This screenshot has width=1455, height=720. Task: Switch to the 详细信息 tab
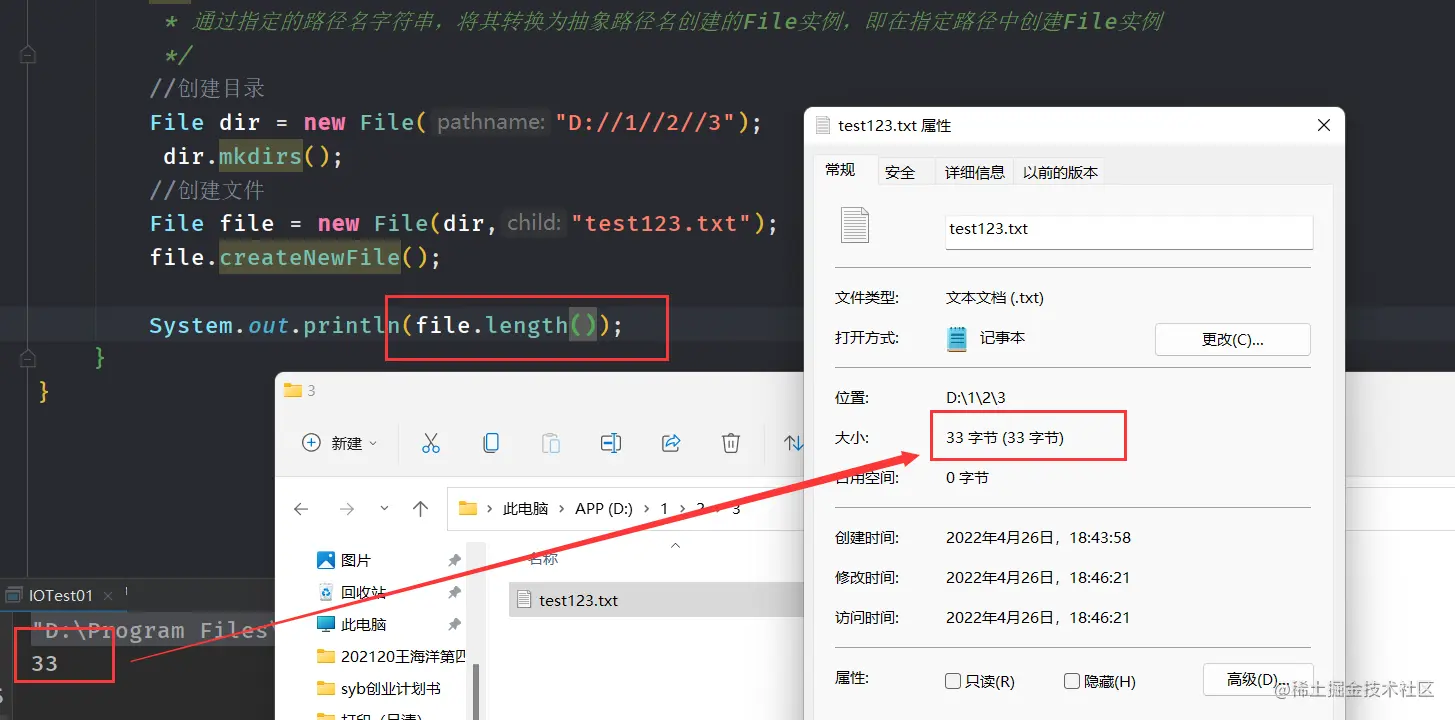pos(975,172)
